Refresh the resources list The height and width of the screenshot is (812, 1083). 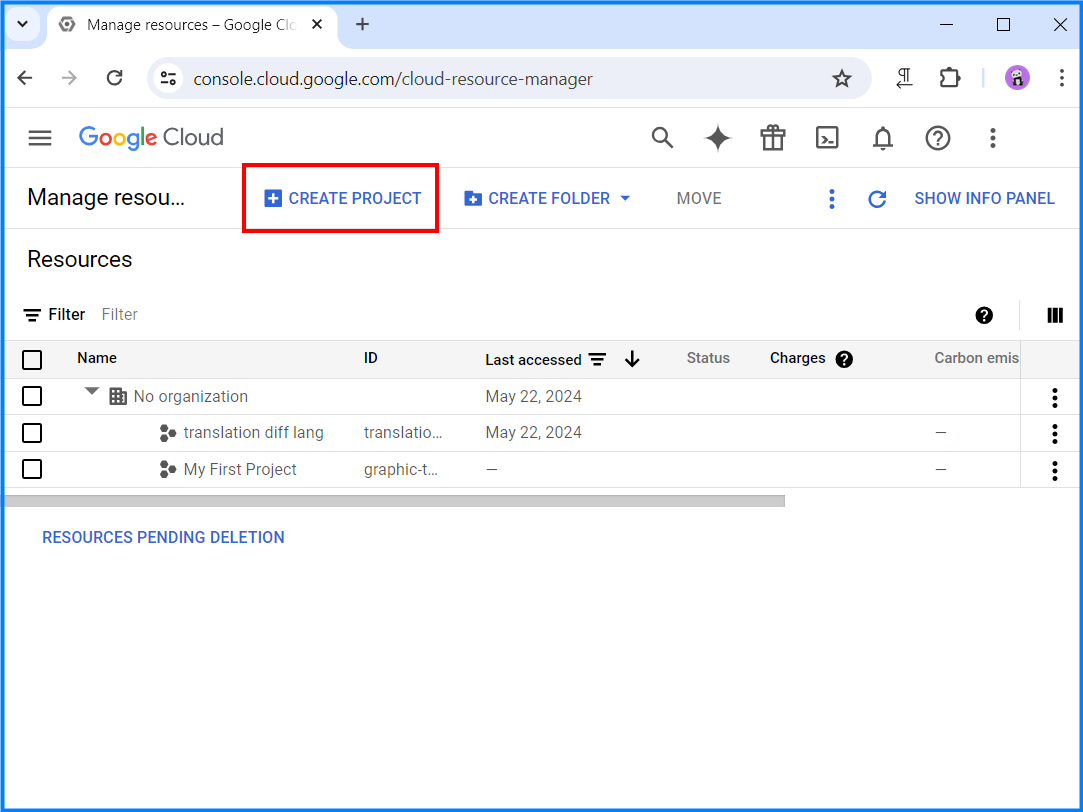tap(877, 198)
